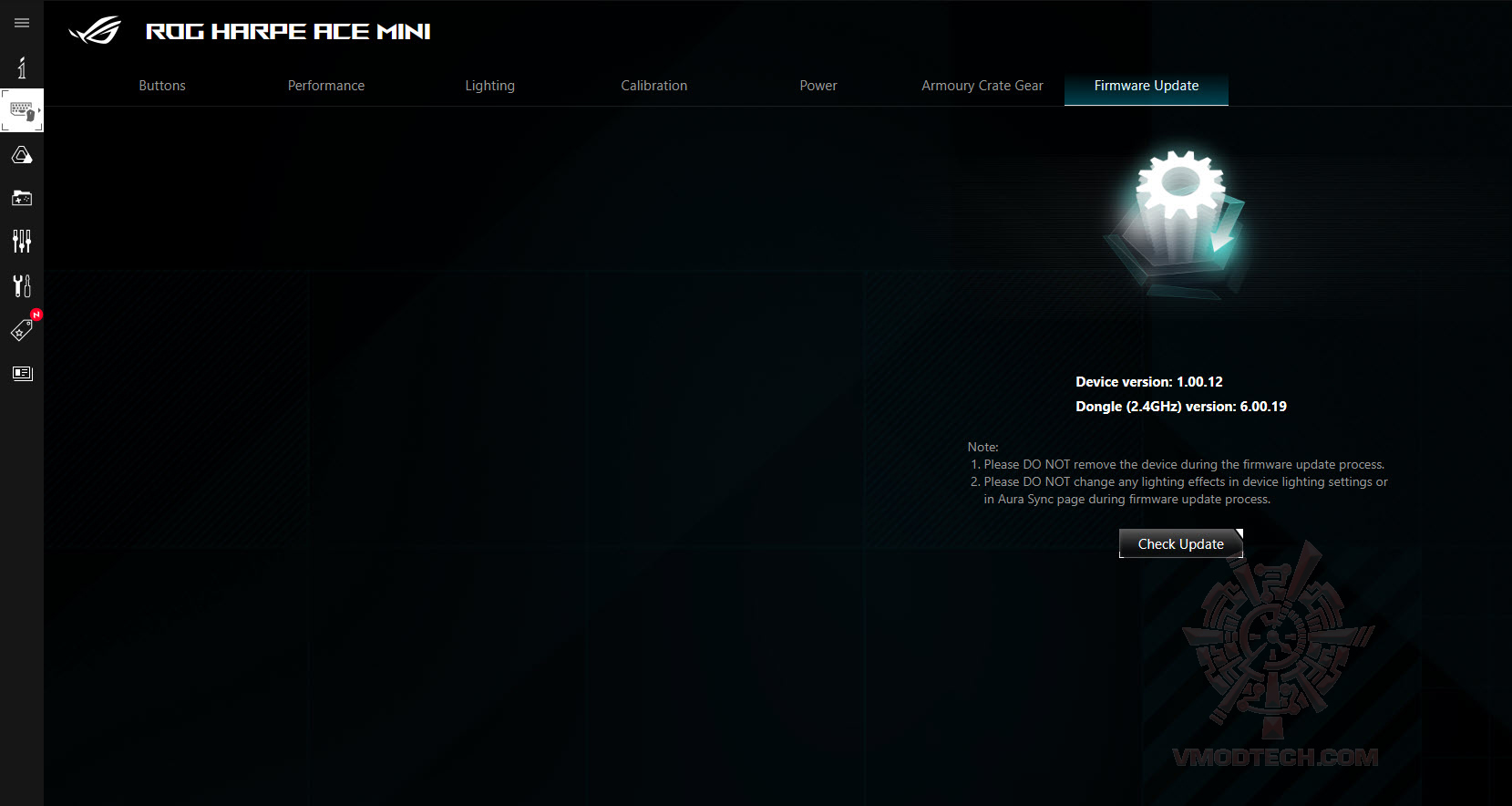Open Aura Sync triangle icon in sidebar
Image resolution: width=1512 pixels, height=806 pixels.
[22, 155]
